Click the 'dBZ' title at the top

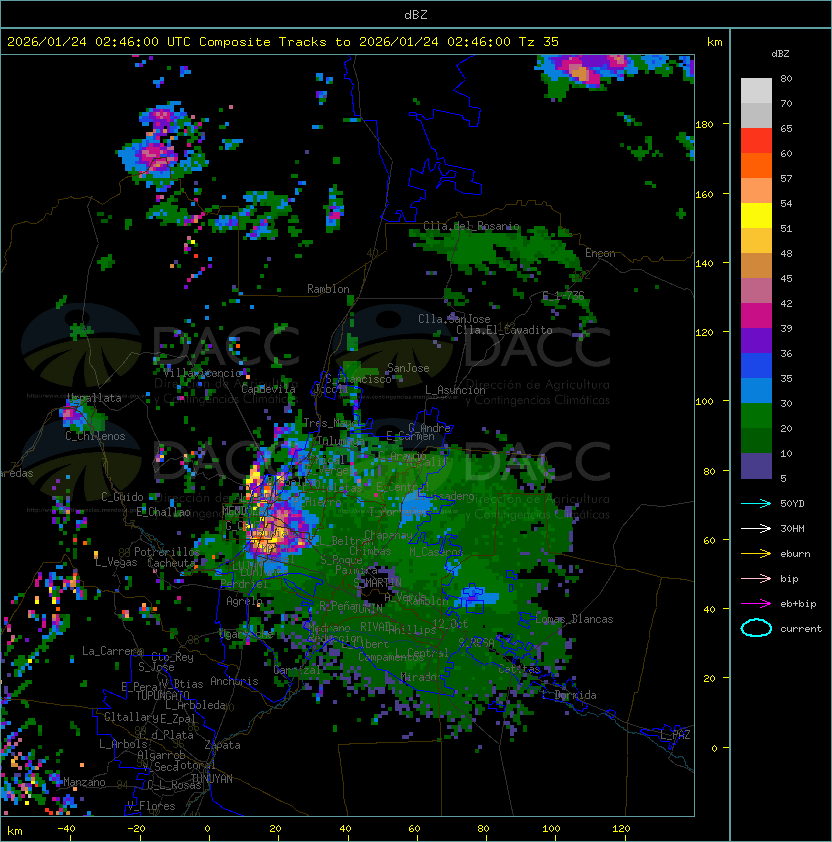(416, 14)
